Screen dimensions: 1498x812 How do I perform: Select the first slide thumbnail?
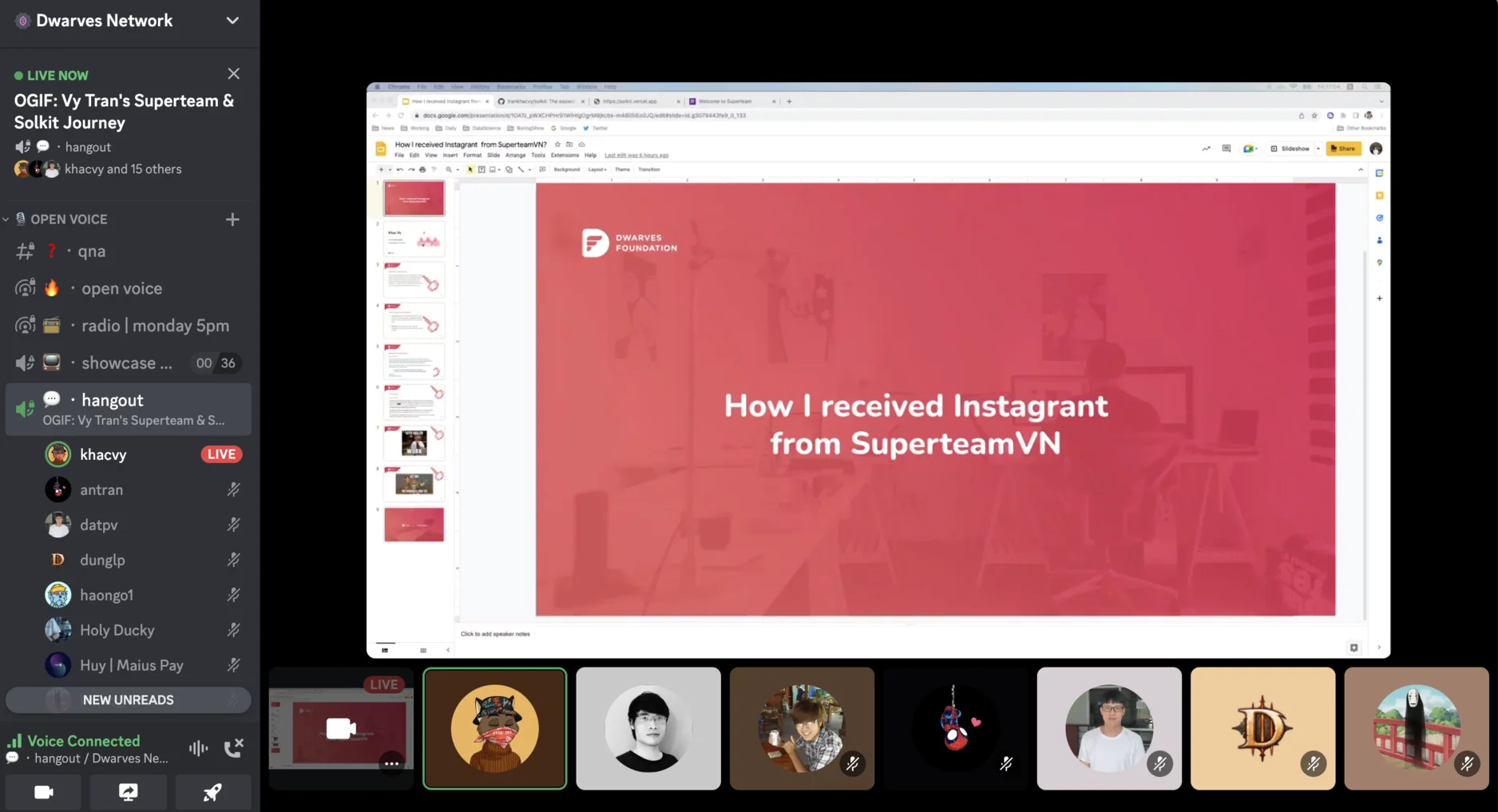pos(414,198)
